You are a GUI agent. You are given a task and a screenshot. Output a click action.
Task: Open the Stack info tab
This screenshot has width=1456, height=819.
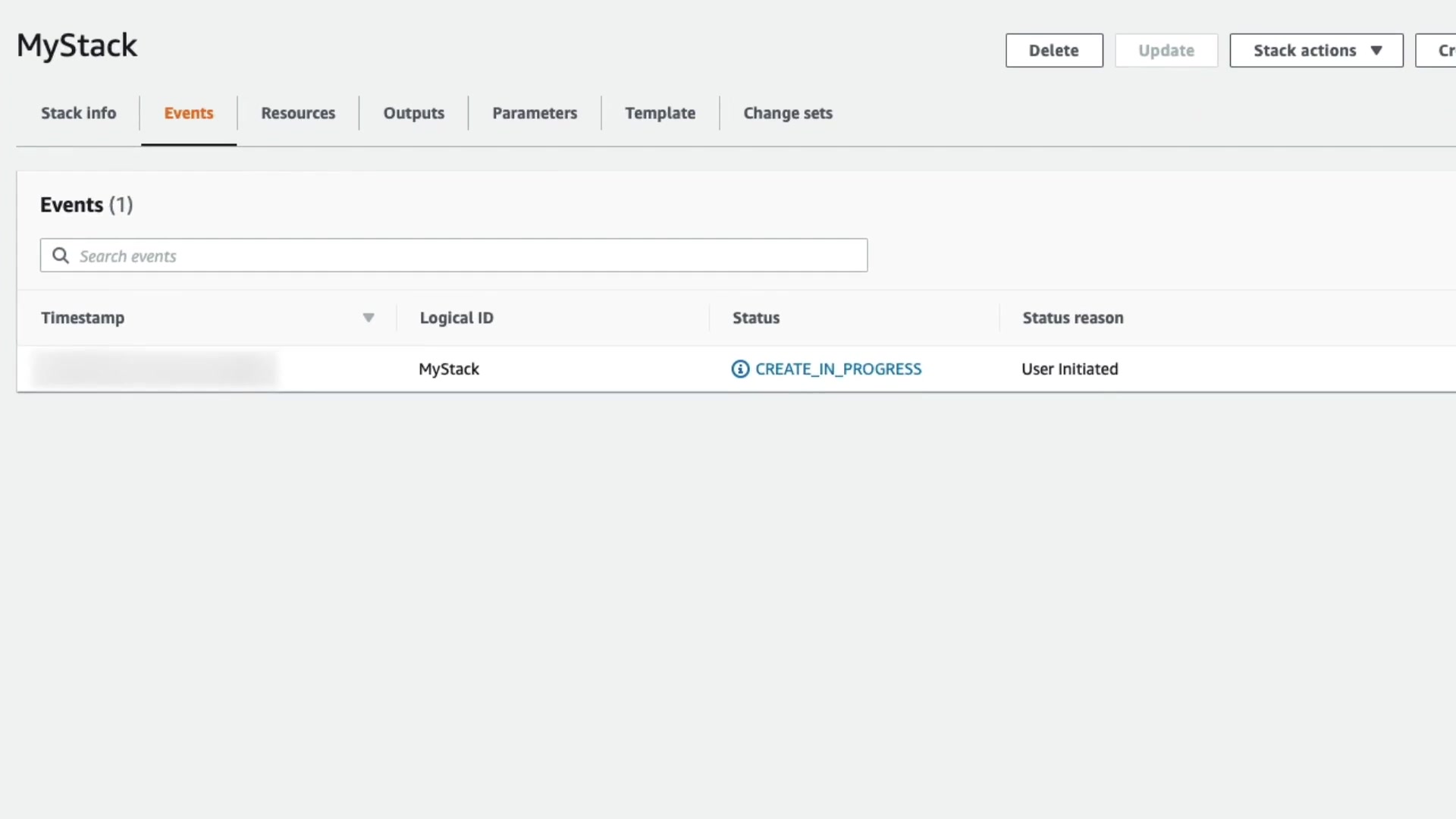pyautogui.click(x=78, y=113)
